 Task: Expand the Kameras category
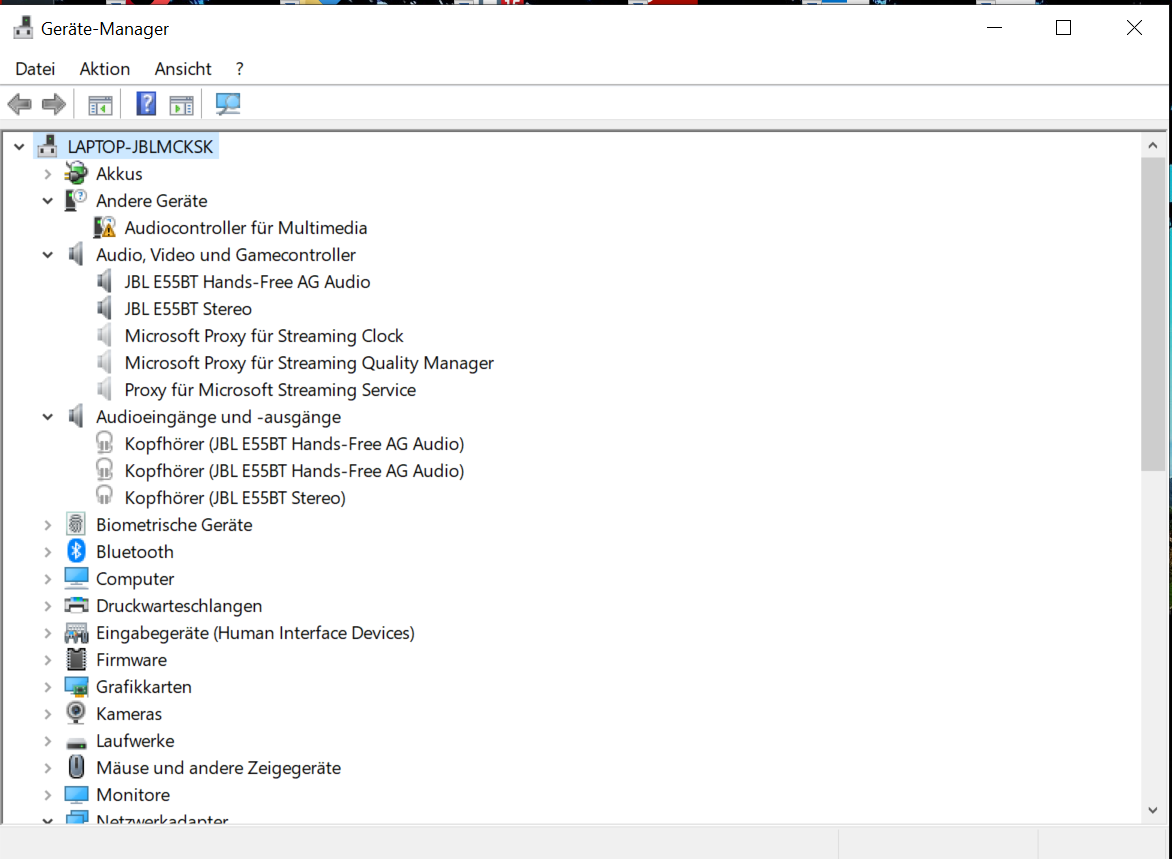coord(48,714)
